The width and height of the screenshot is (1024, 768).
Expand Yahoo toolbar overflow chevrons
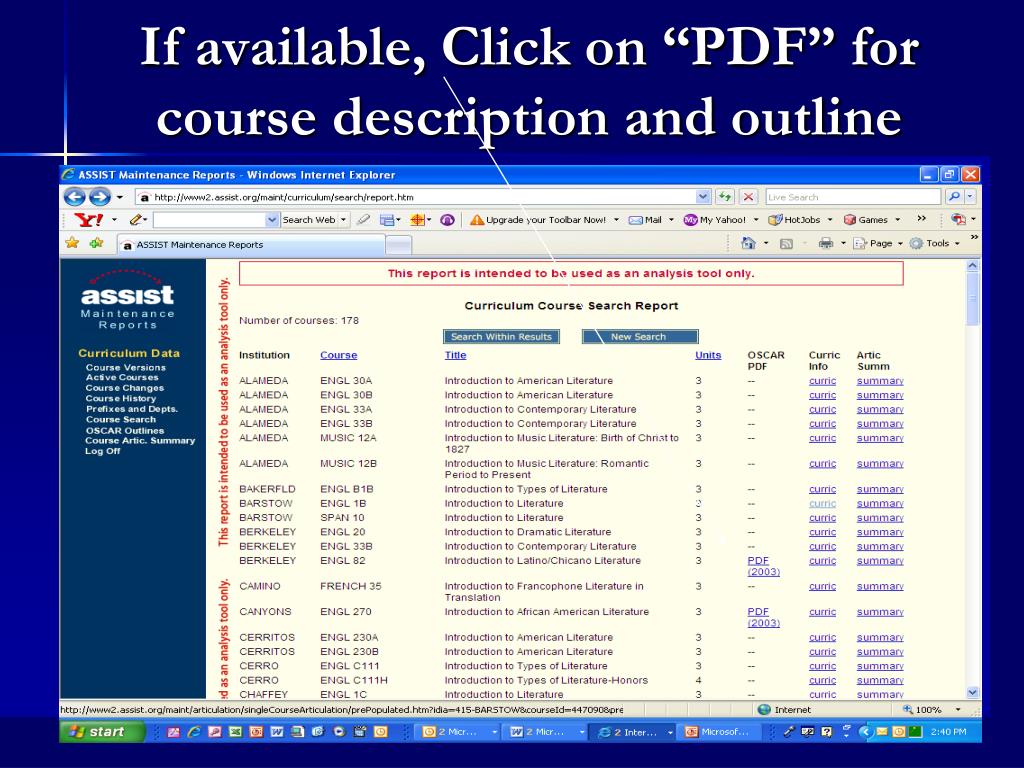click(921, 219)
